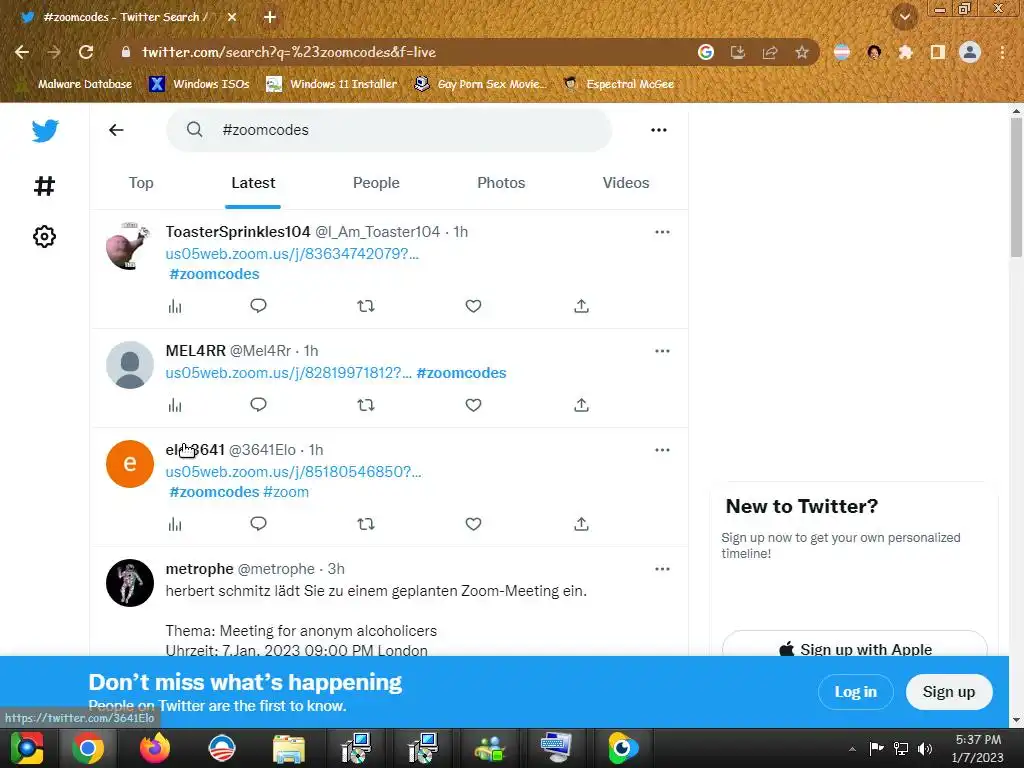Share the MEL4RR tweet

[x=581, y=405]
